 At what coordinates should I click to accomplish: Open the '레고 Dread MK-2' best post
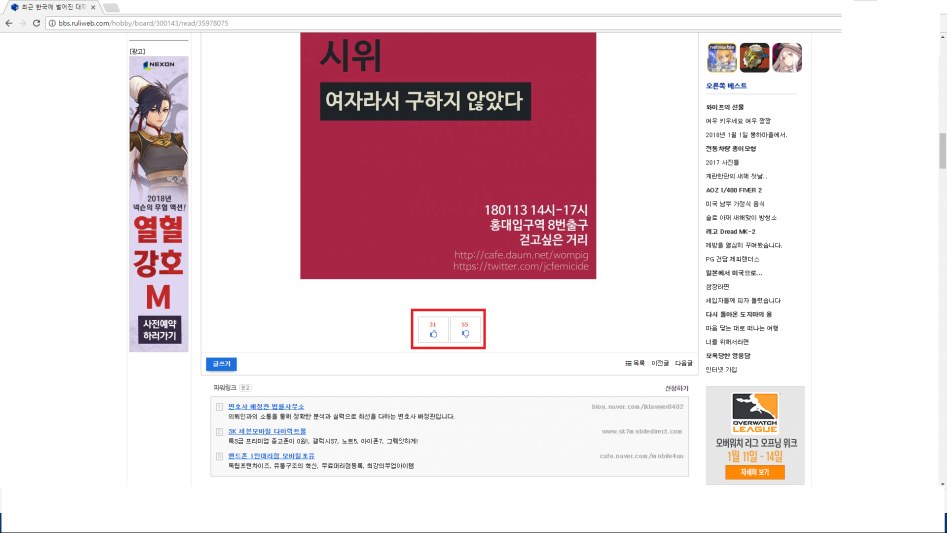point(730,231)
